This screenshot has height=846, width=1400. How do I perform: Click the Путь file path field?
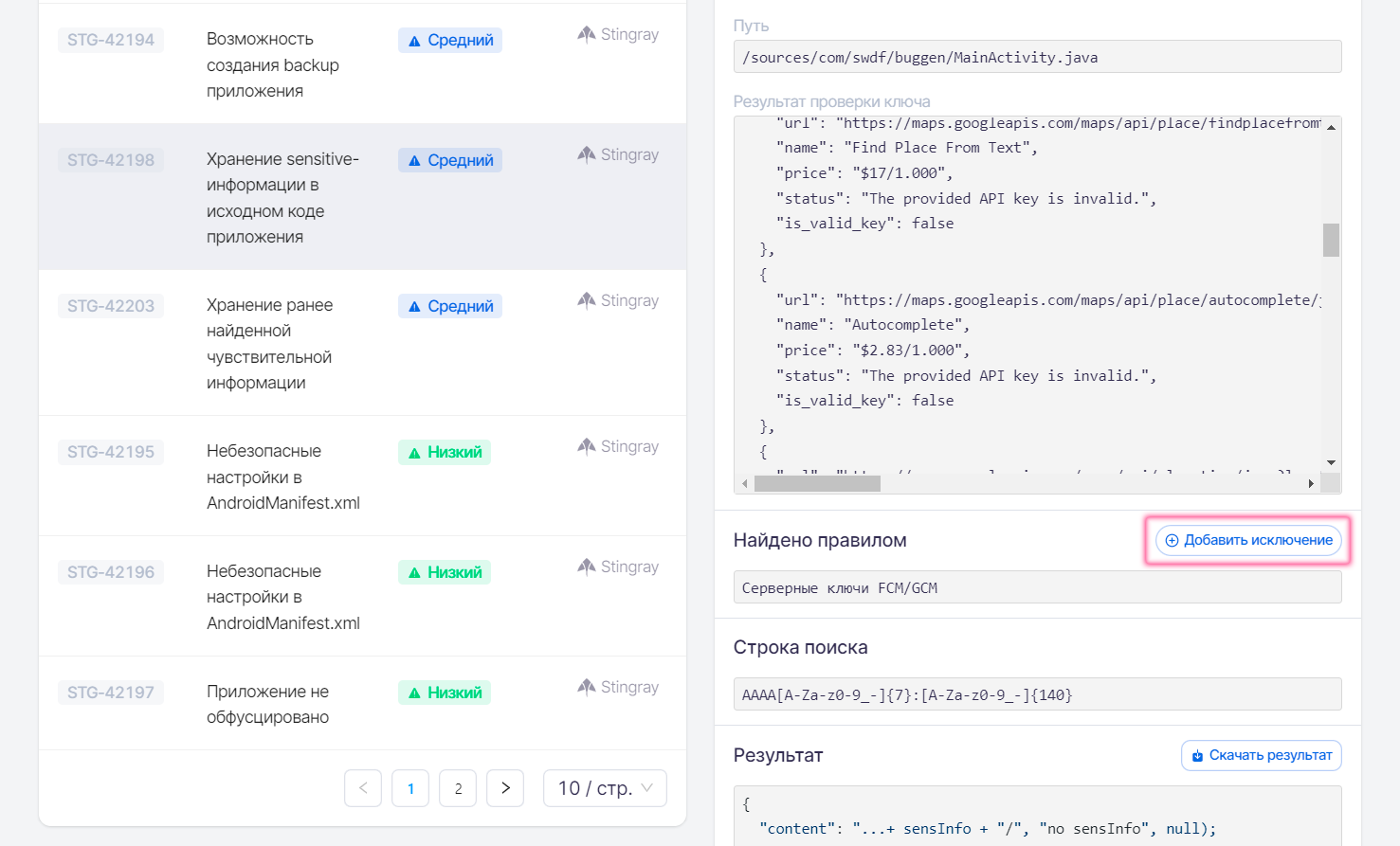pyautogui.click(x=1037, y=57)
